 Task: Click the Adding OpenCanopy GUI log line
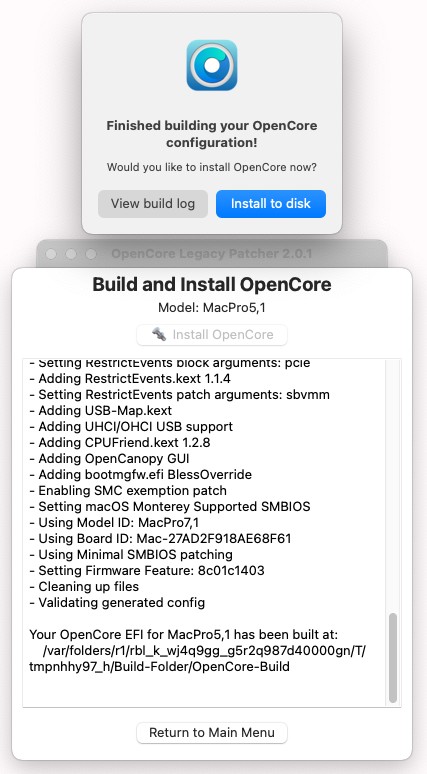[109, 459]
